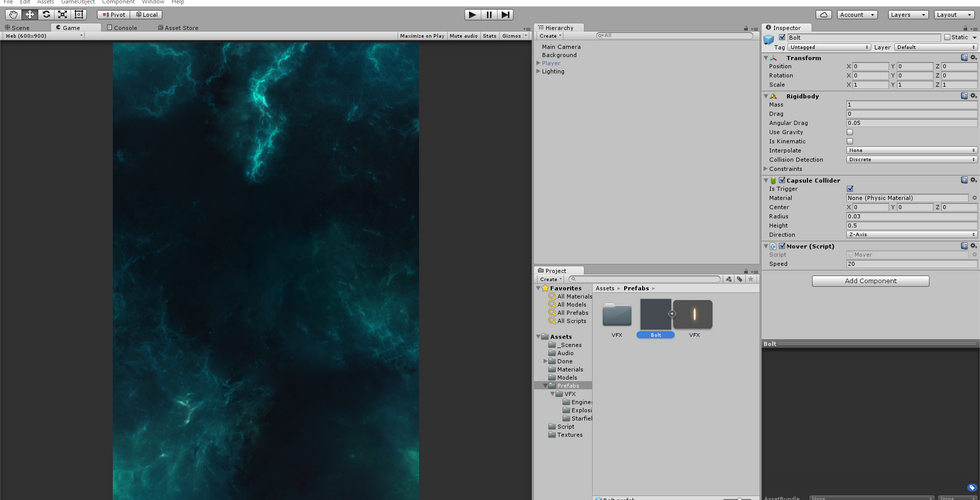This screenshot has width=980, height=500.
Task: Click the Step frame button
Action: (x=506, y=15)
